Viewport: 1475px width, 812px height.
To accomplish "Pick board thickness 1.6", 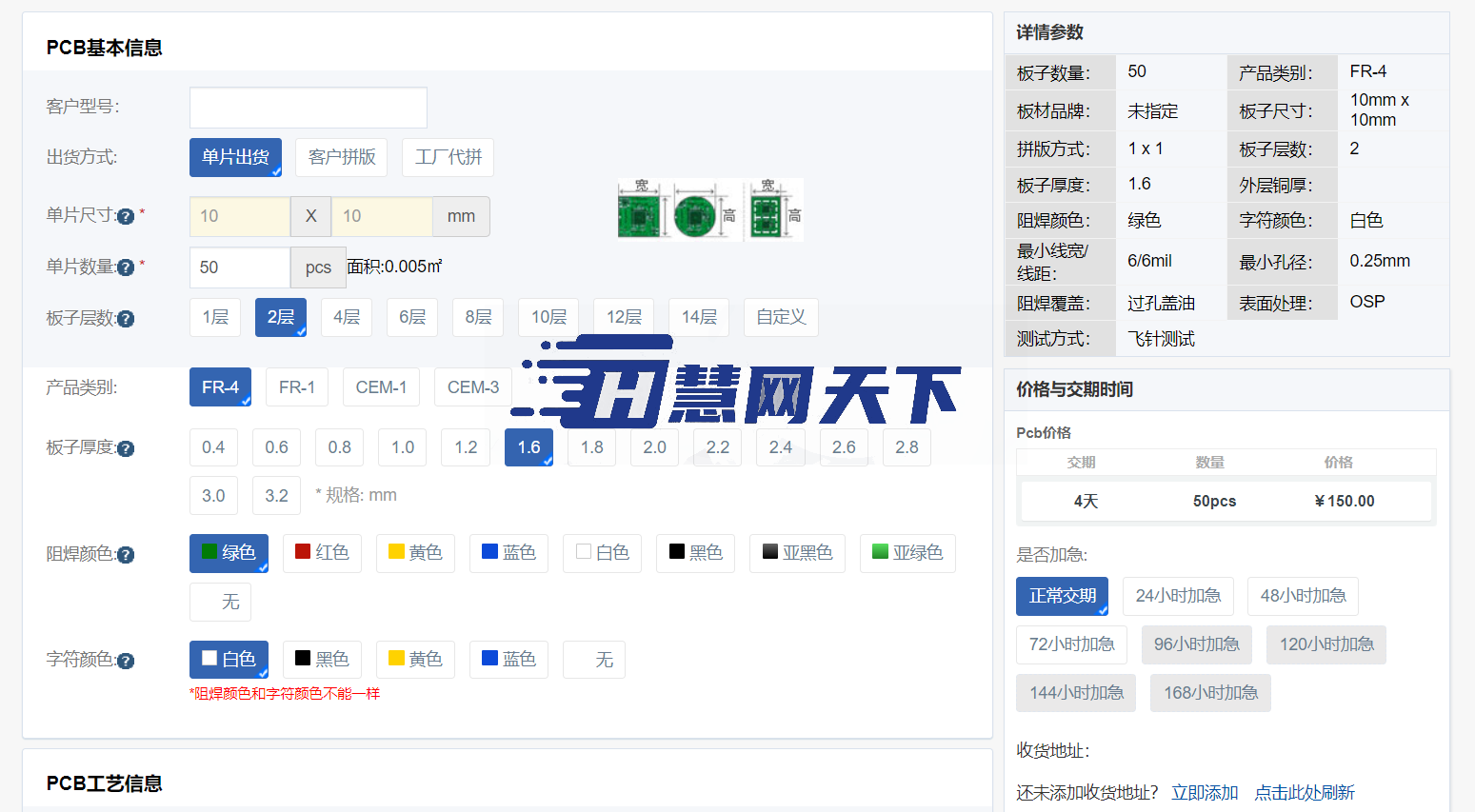I will click(x=528, y=447).
